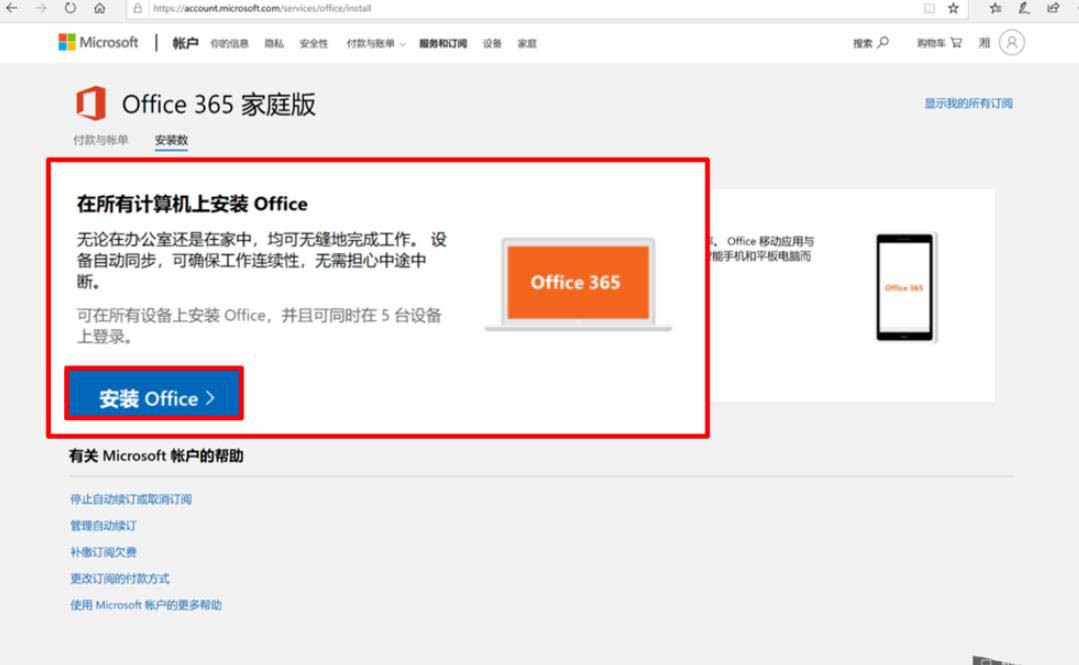Open 补缴订阅欠费 help link

(x=103, y=552)
